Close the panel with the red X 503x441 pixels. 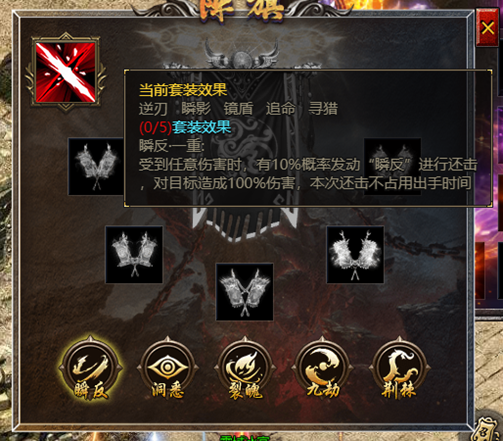(487, 28)
